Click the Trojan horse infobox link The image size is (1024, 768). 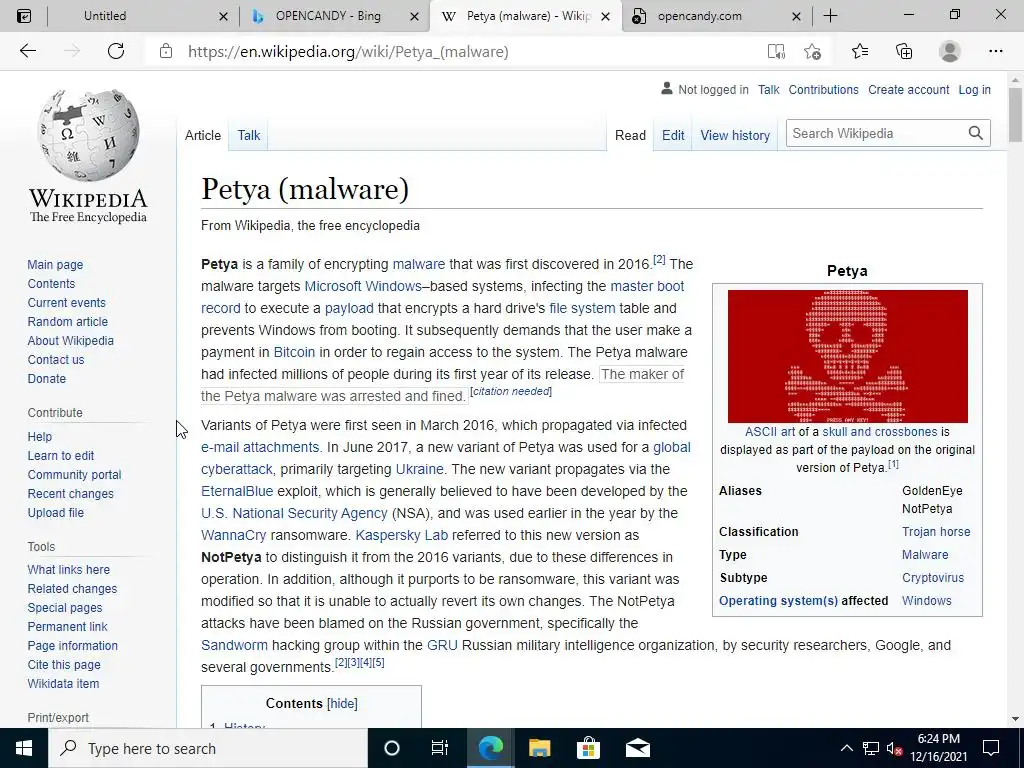pos(936,532)
